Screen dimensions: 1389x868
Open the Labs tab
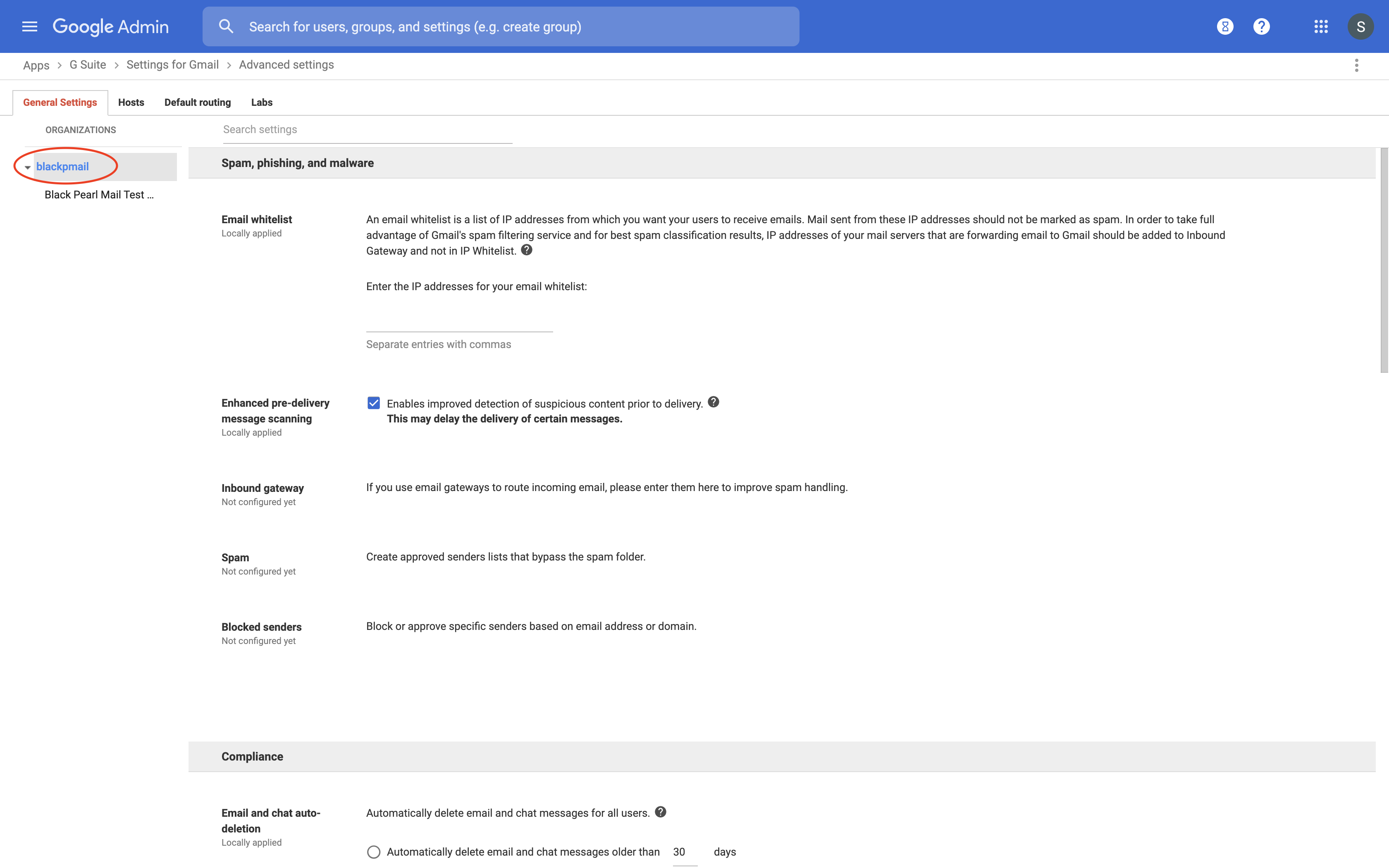pos(262,102)
